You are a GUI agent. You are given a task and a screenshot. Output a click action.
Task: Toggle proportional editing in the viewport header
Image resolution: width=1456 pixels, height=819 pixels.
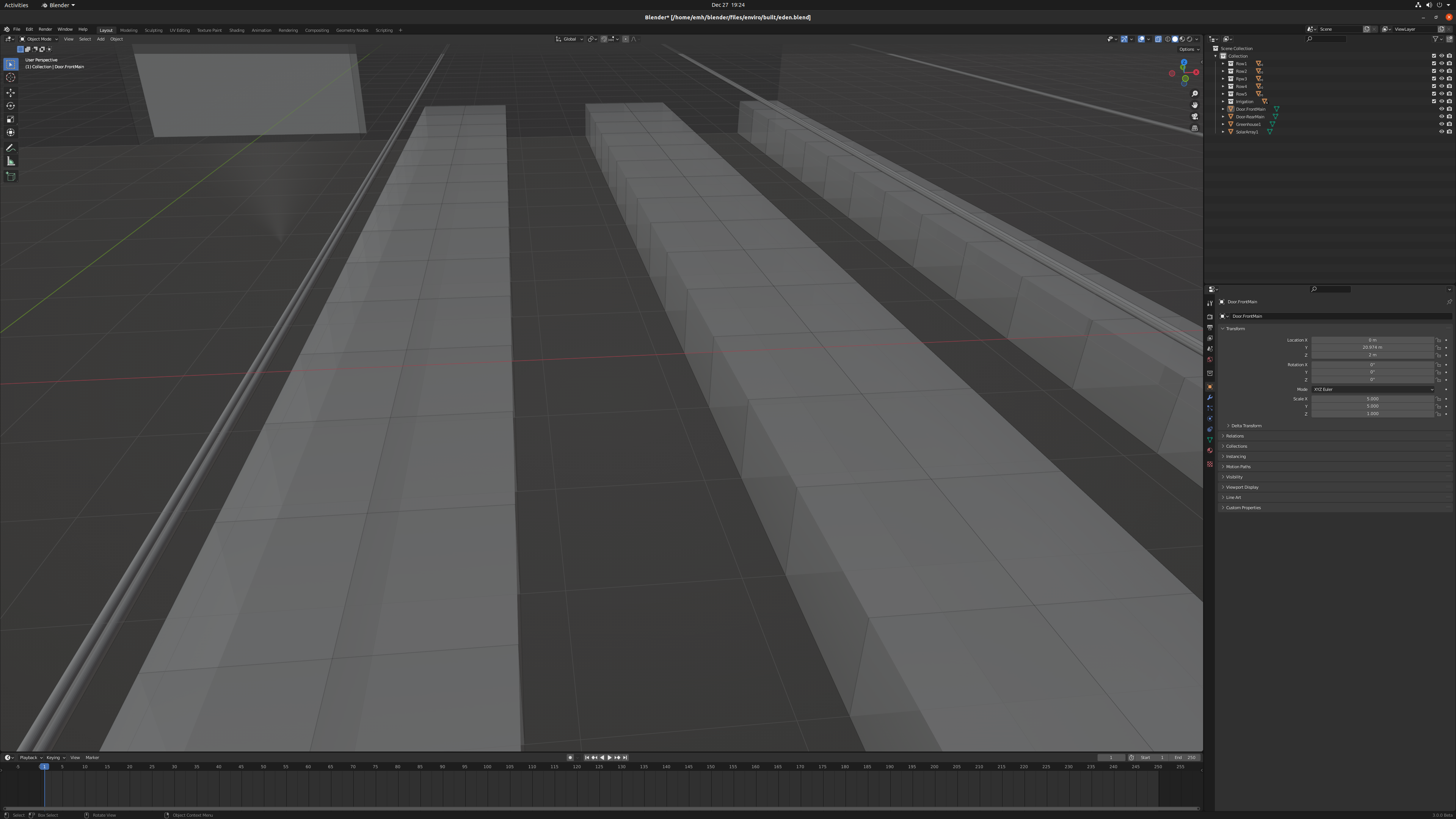pos(625,39)
